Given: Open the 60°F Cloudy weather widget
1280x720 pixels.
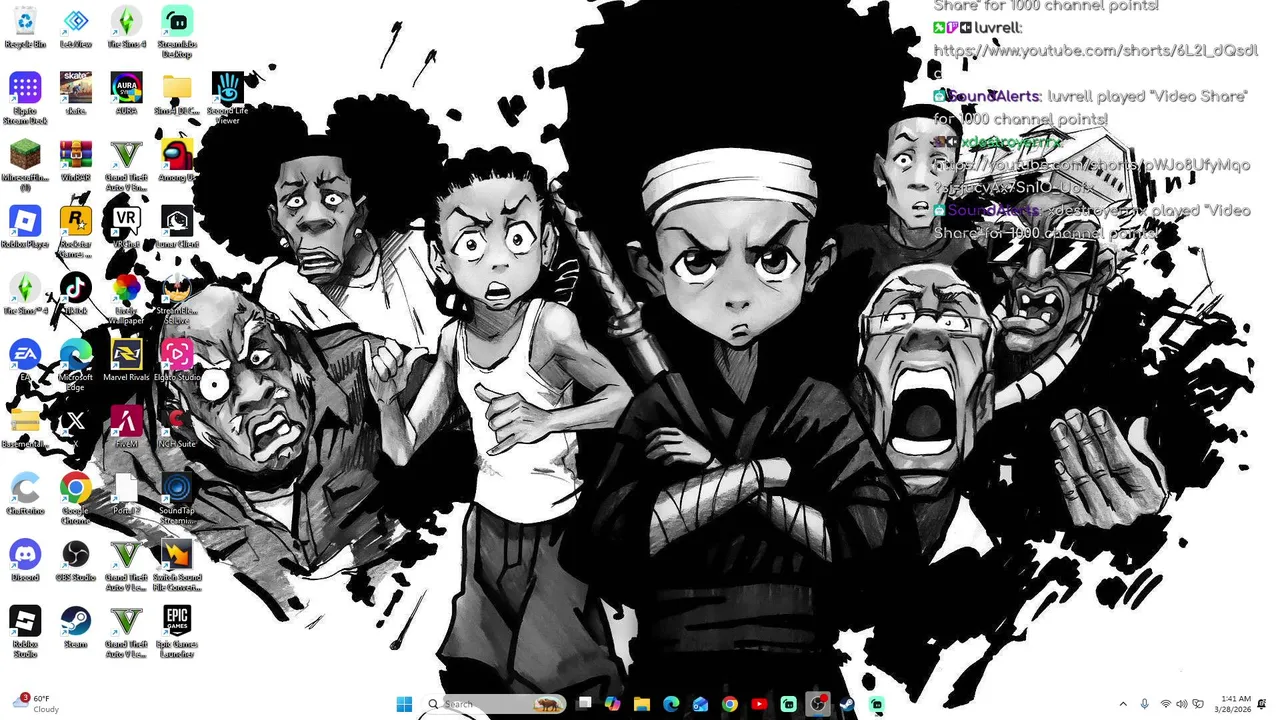Looking at the screenshot, I should pyautogui.click(x=35, y=704).
